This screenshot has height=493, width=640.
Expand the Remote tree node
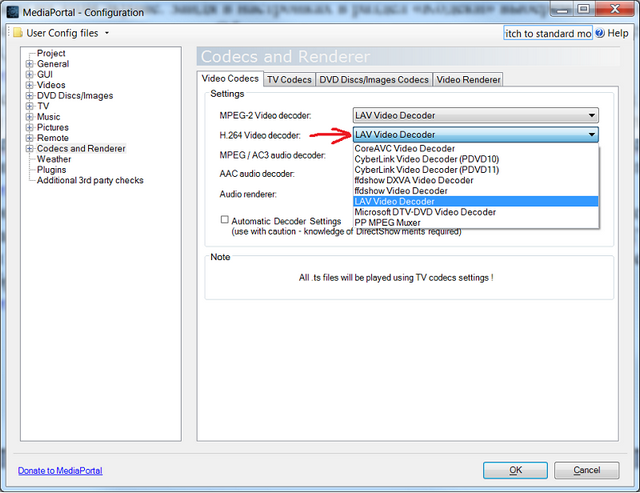click(29, 138)
